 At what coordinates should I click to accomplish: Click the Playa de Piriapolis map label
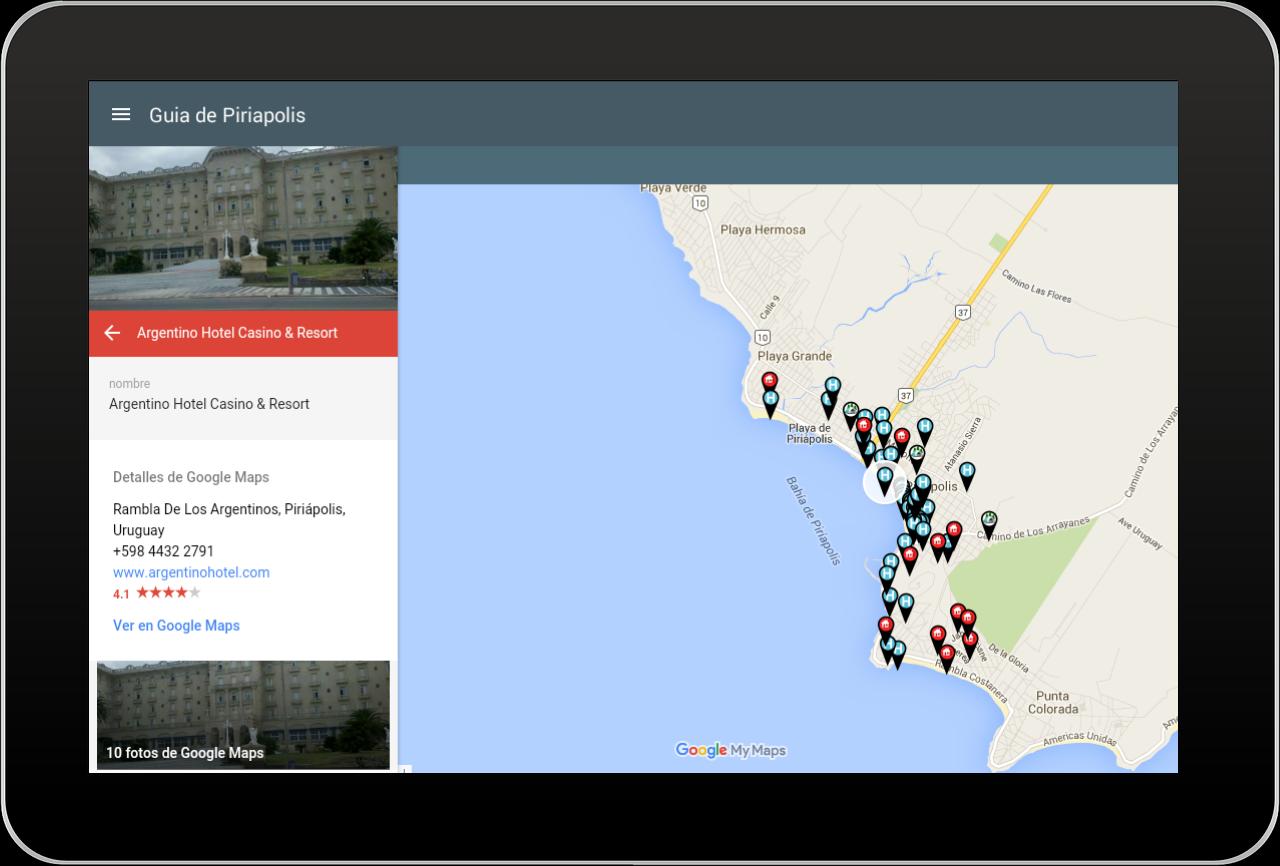[809, 433]
